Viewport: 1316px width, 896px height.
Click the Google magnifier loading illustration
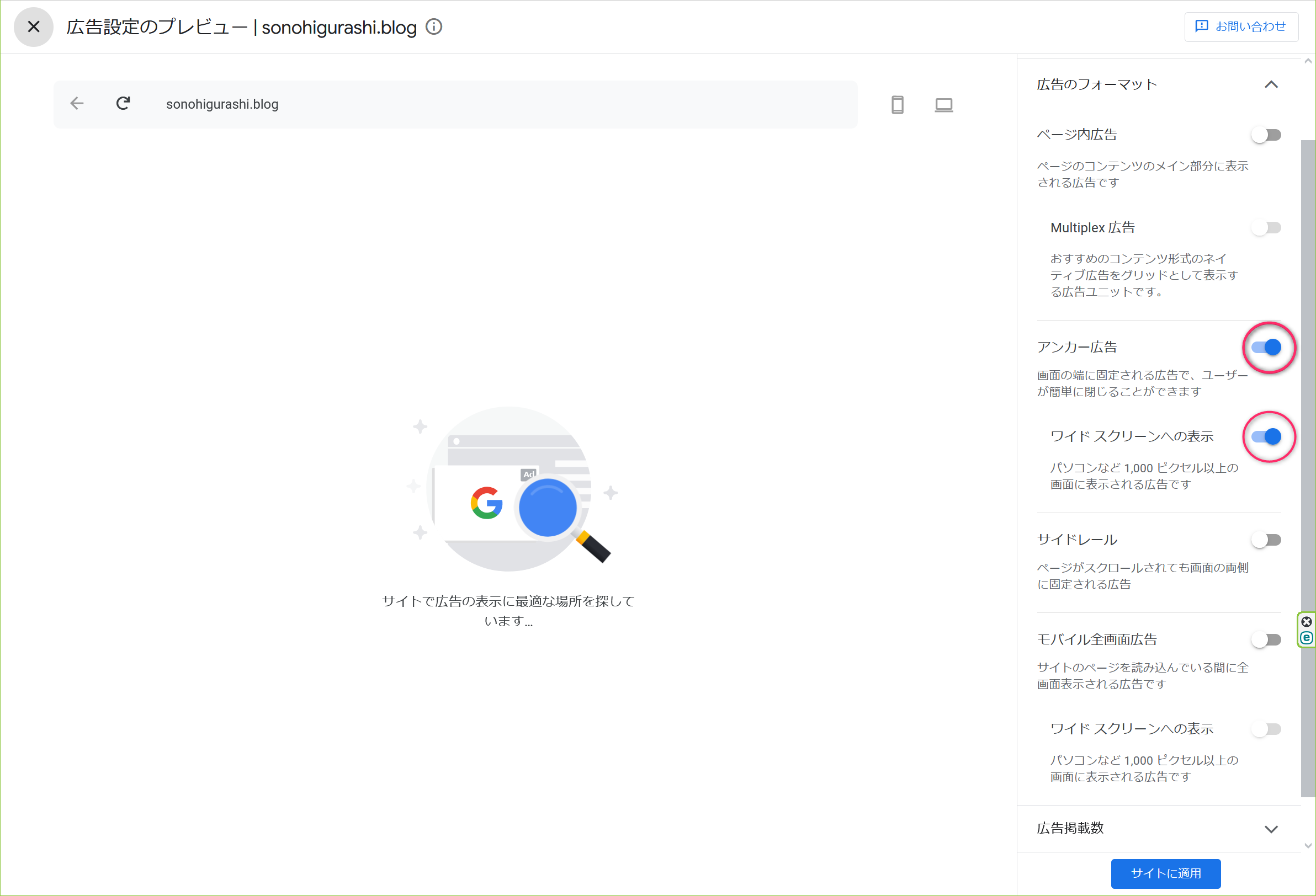point(511,489)
